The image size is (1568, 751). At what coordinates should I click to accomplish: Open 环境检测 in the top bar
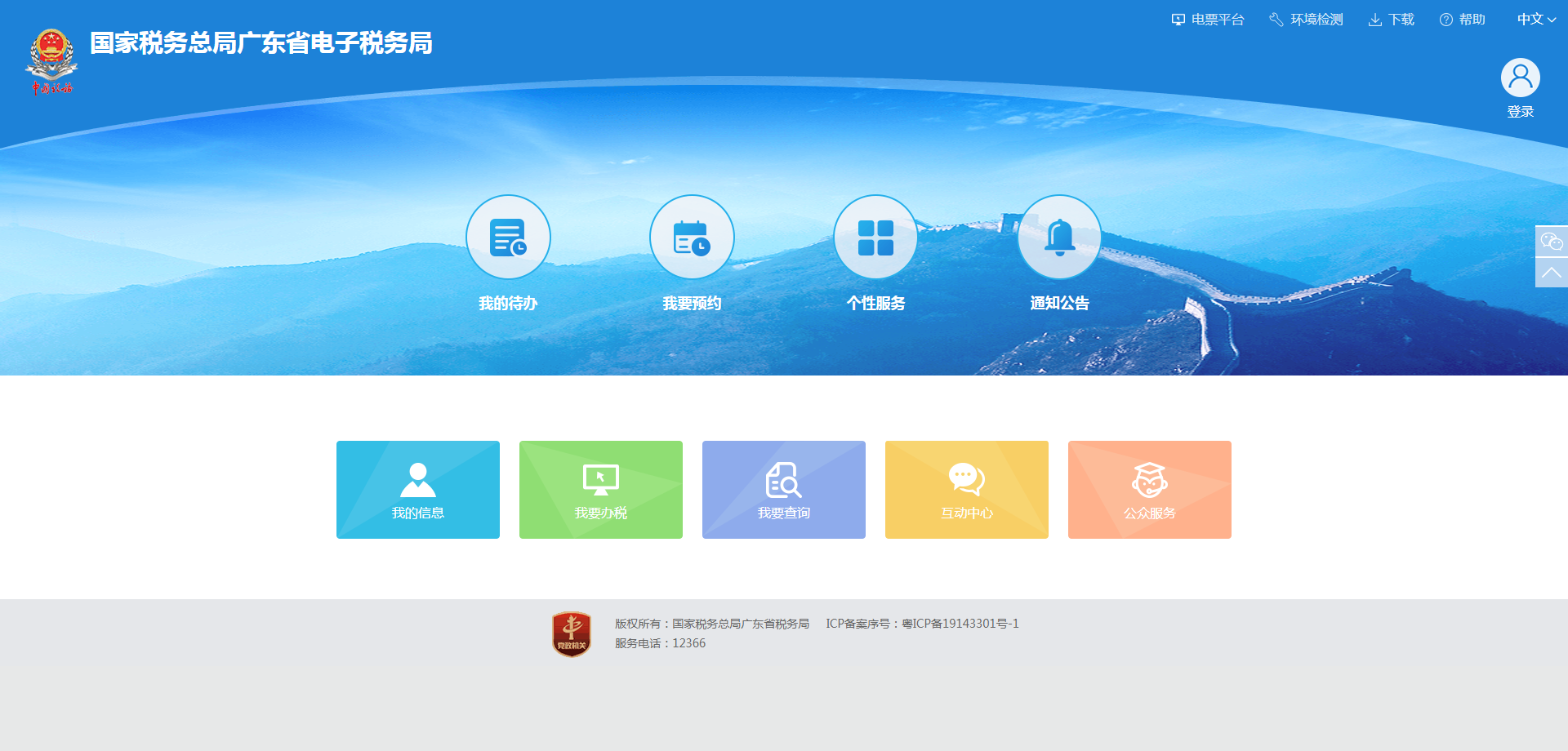pyautogui.click(x=1306, y=20)
